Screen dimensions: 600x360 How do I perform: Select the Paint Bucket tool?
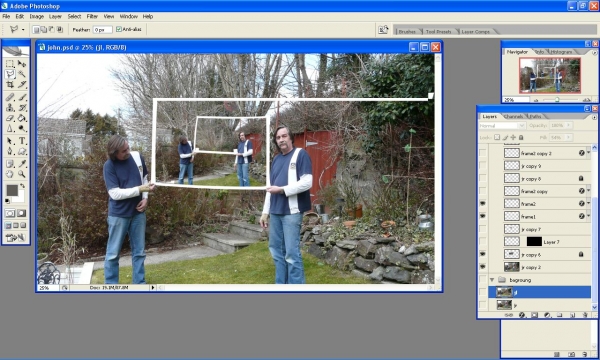(x=22, y=118)
